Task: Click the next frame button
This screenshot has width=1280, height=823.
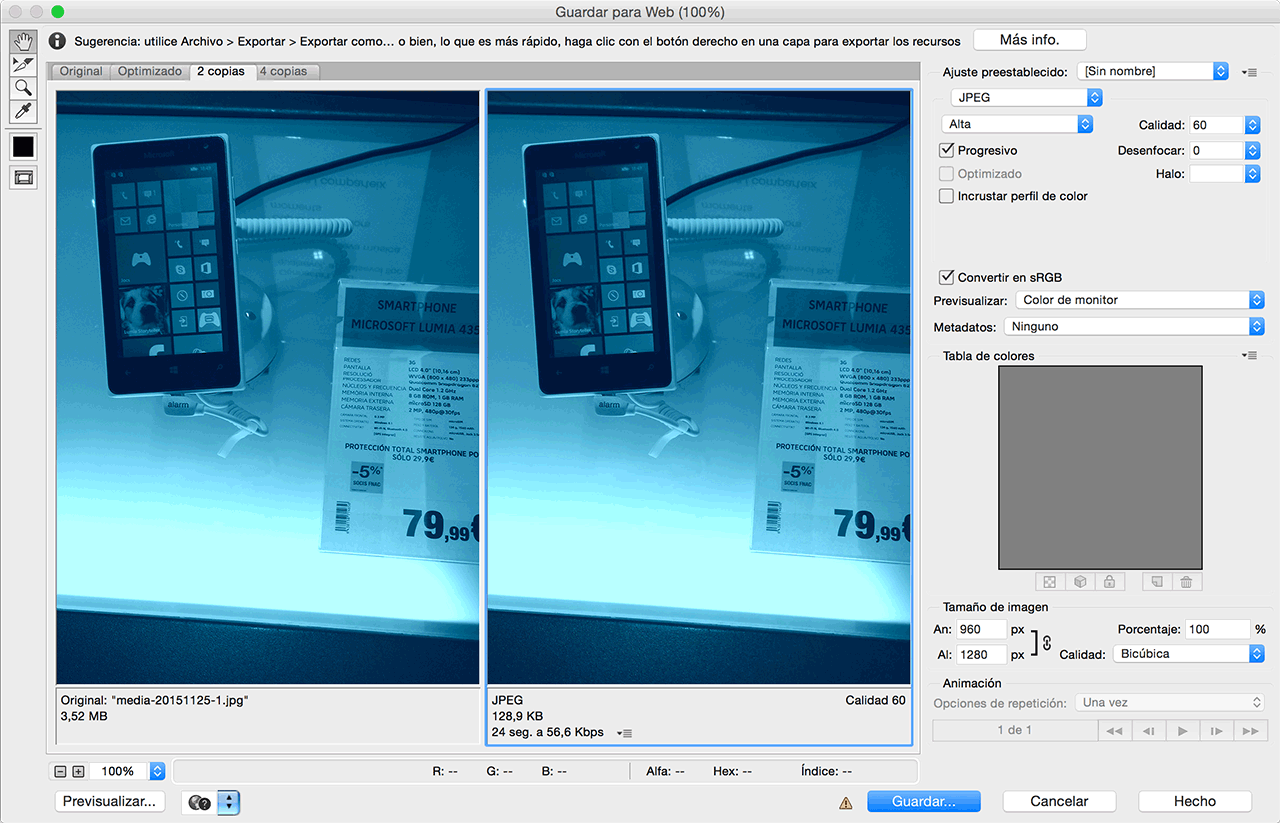Action: [x=1216, y=731]
